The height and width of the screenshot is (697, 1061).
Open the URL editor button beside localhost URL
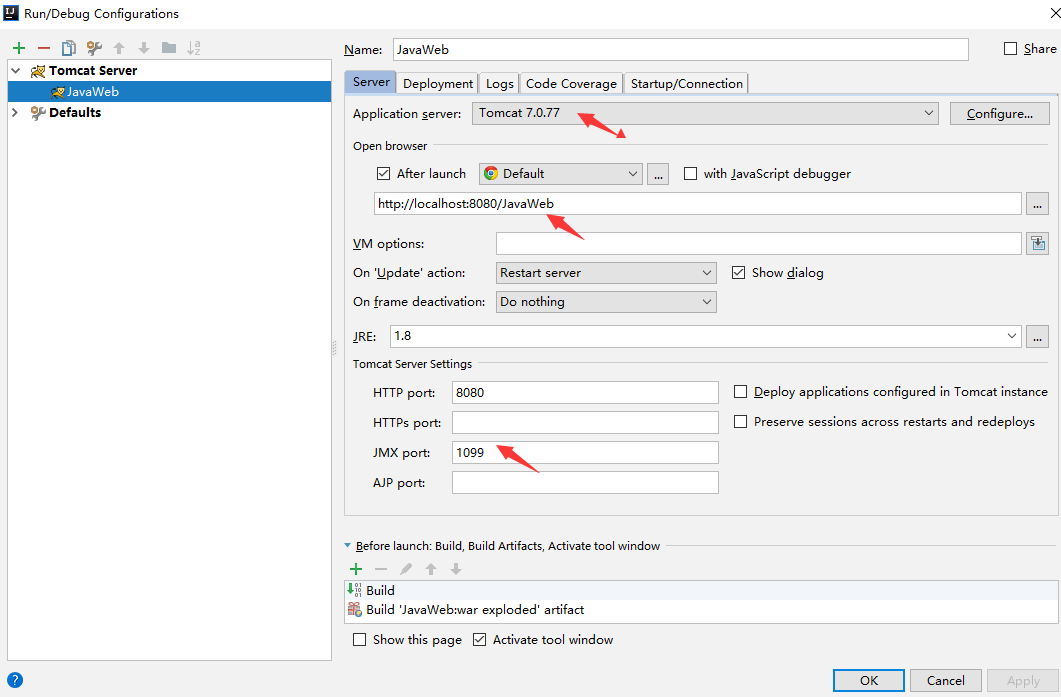click(1037, 204)
